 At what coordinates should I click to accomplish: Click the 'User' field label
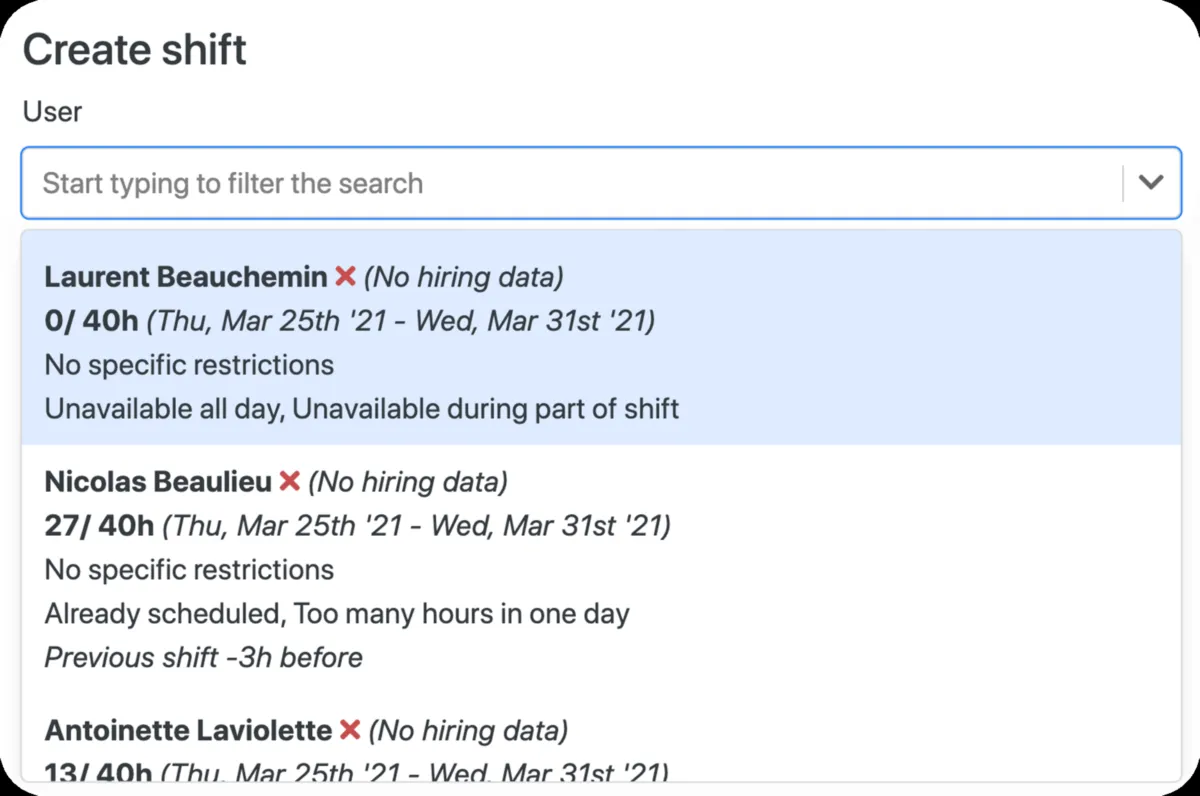(x=52, y=111)
